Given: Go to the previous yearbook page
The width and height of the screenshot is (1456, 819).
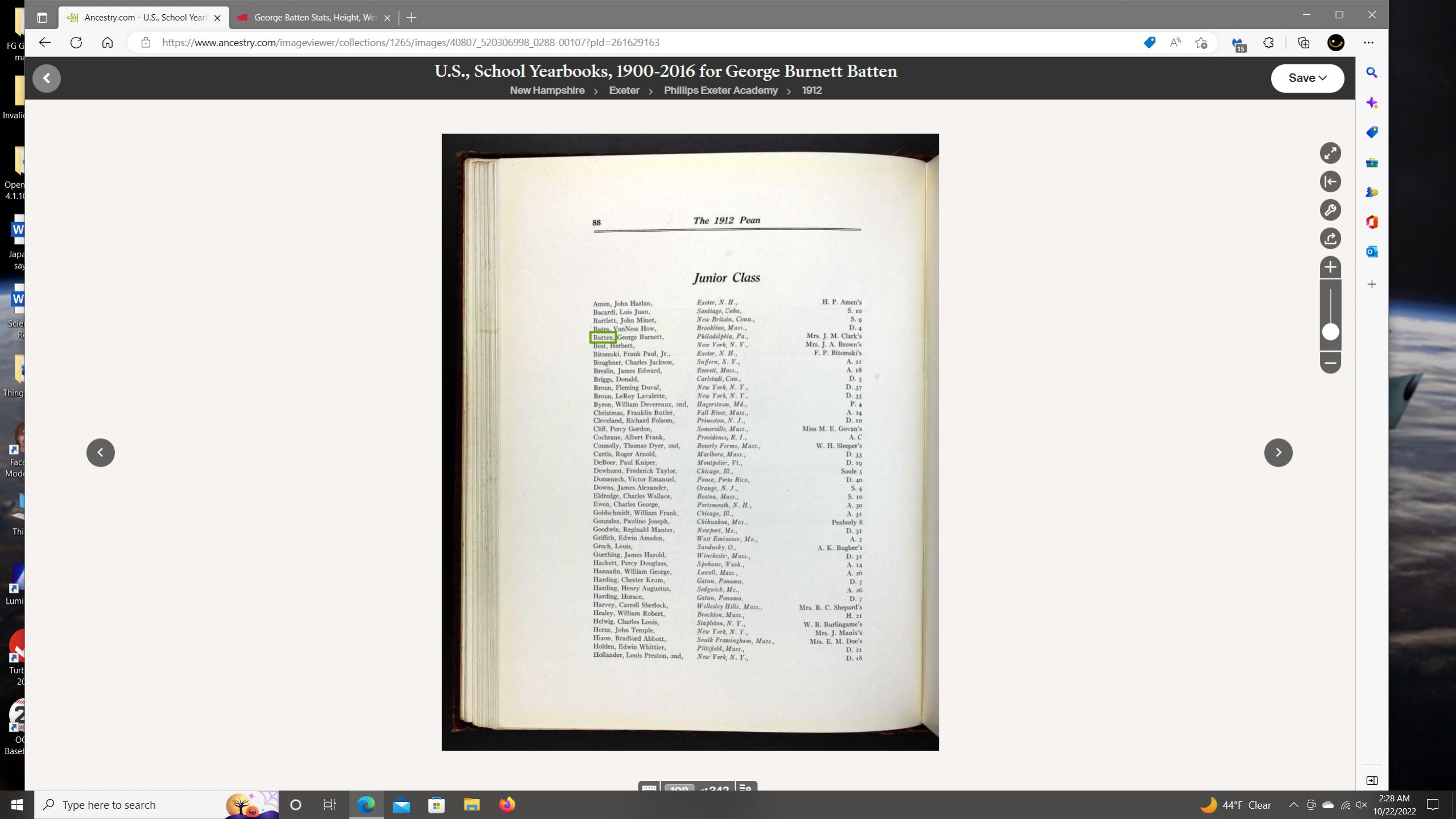Looking at the screenshot, I should tap(101, 452).
